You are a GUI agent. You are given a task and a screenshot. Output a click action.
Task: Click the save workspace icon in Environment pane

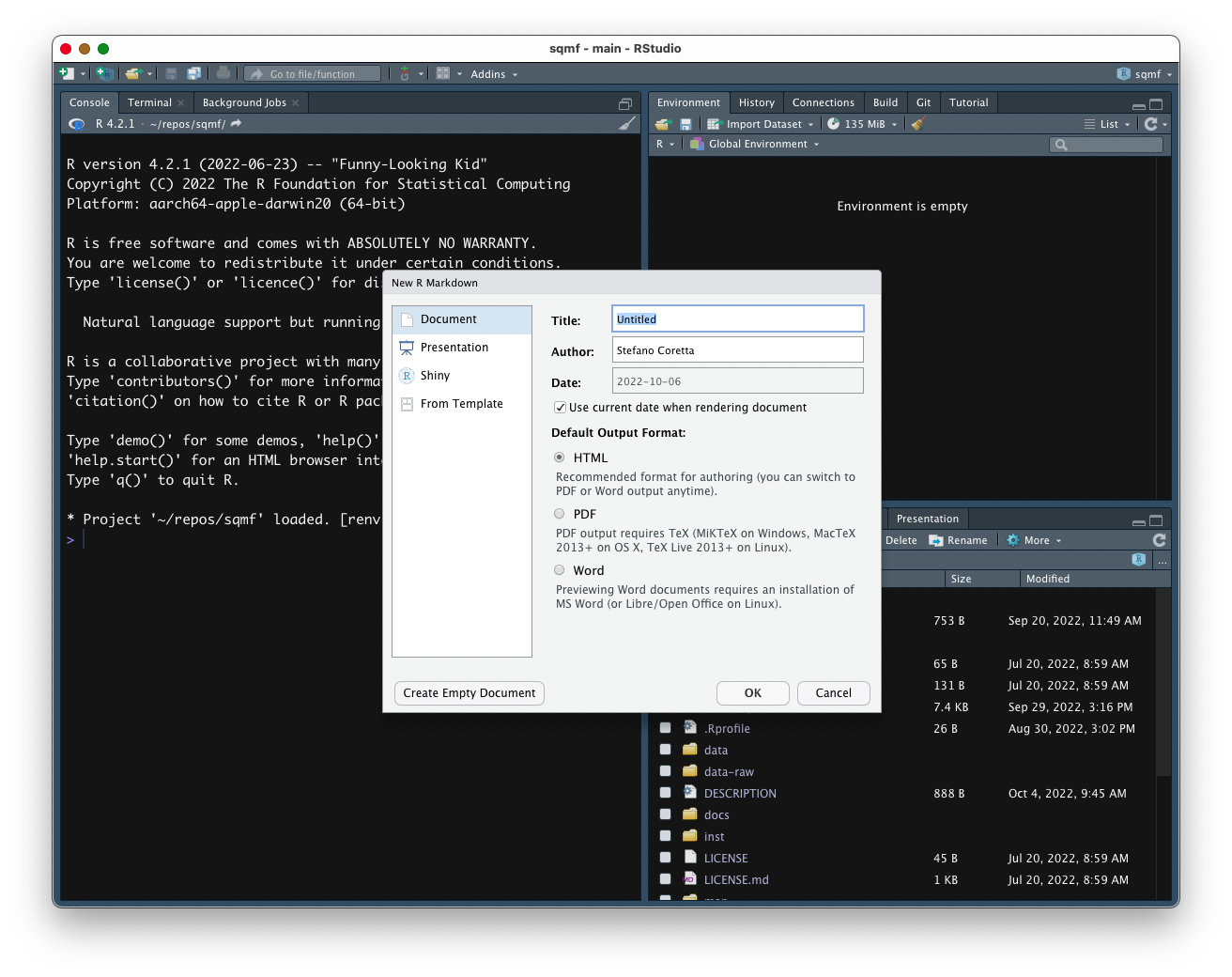click(x=685, y=124)
